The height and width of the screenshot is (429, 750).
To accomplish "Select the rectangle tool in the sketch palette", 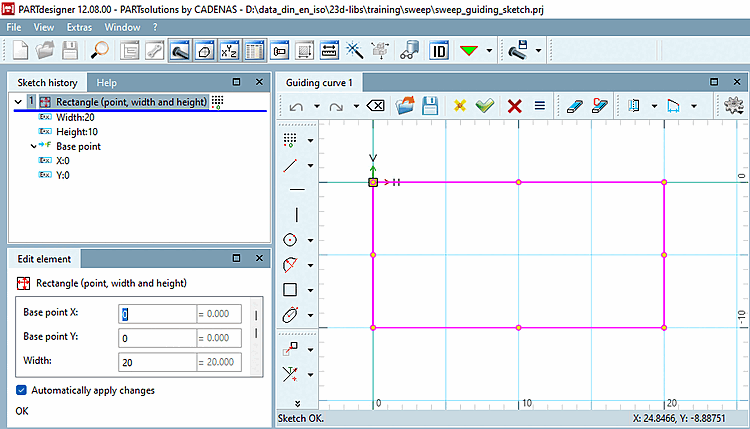I will tap(290, 290).
